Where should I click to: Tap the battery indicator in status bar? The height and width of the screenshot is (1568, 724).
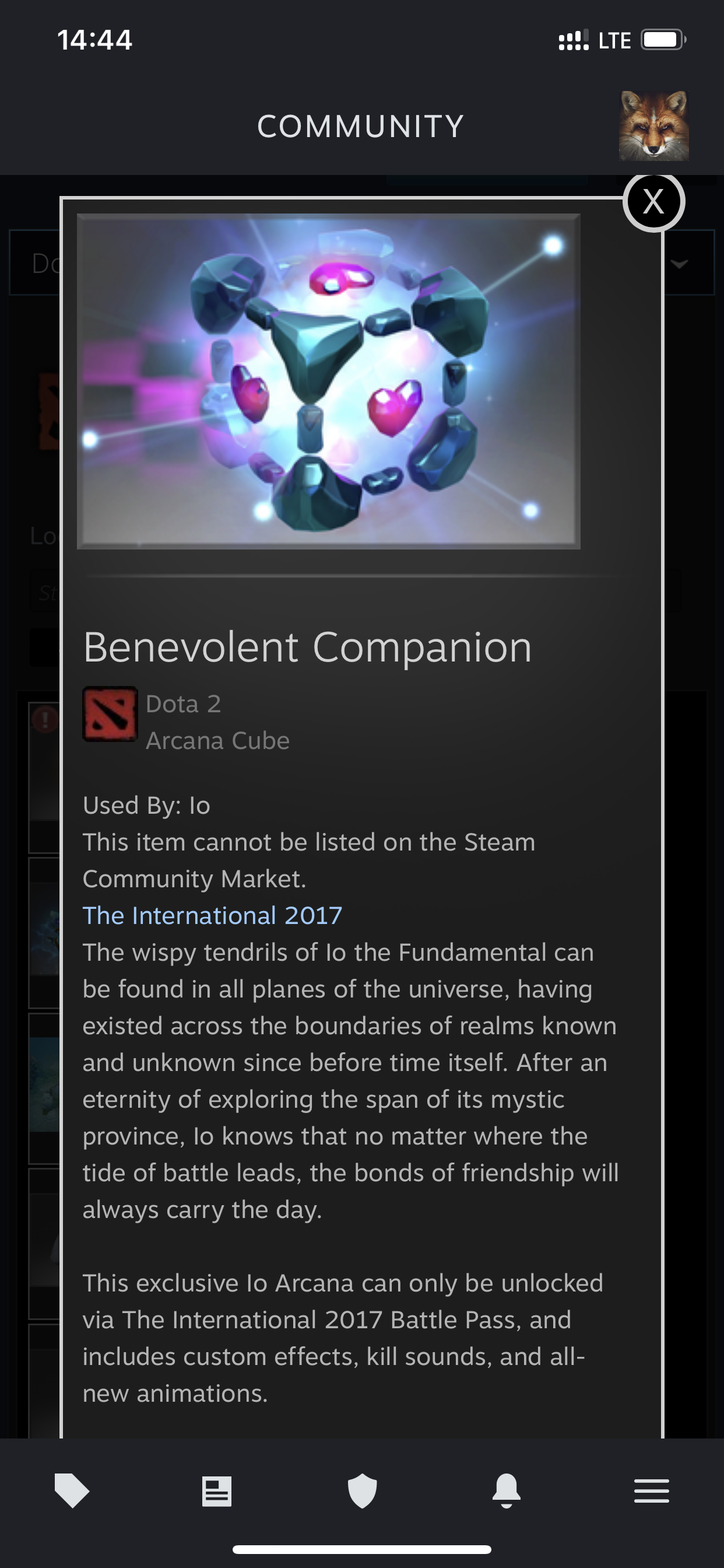663,40
